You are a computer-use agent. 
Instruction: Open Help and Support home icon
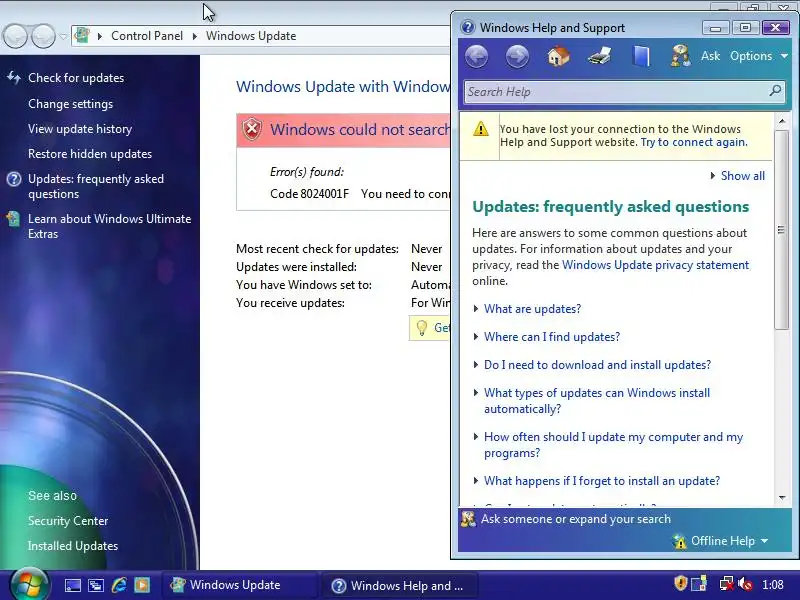[558, 56]
